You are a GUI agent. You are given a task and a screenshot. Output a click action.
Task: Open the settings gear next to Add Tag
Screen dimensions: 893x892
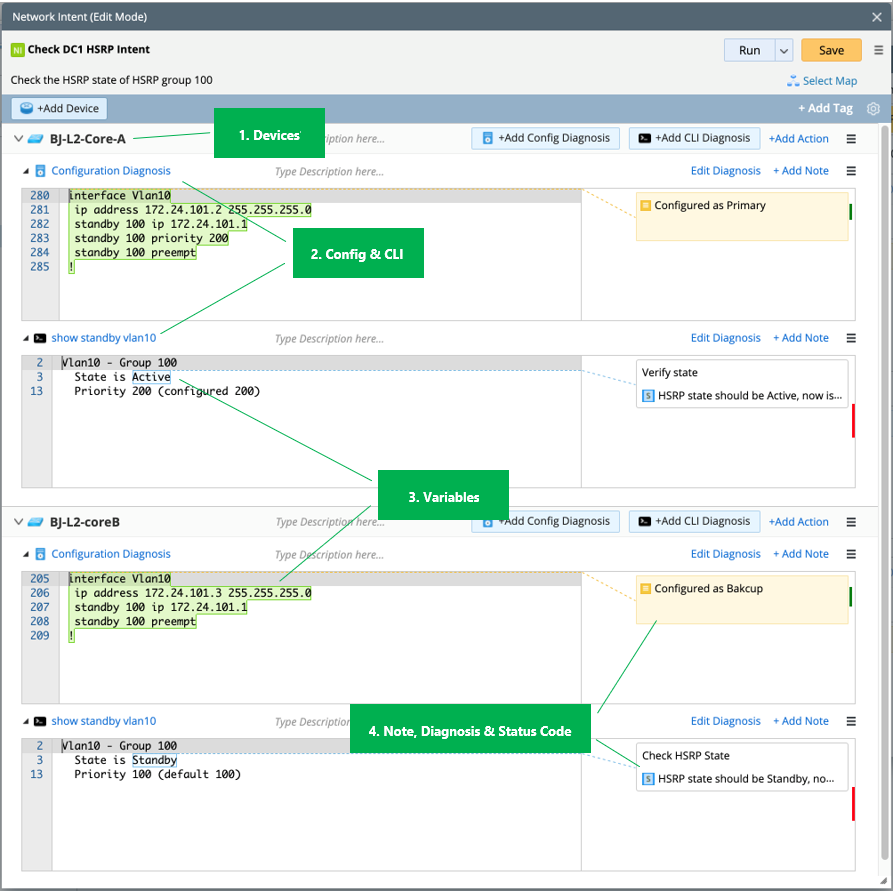click(x=873, y=109)
